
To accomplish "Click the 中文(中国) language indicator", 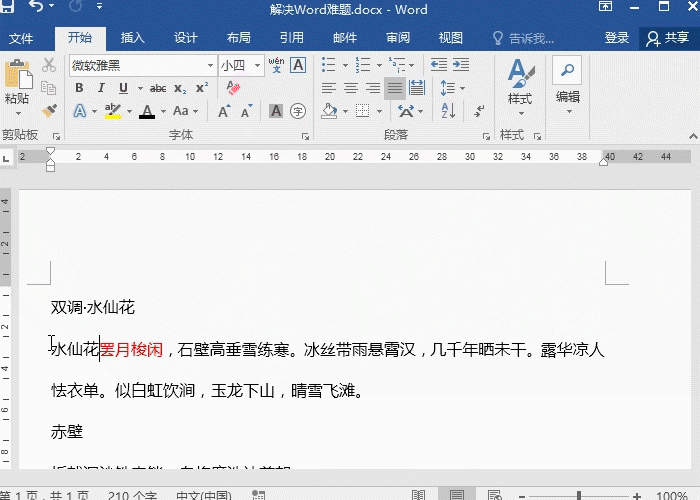I will [204, 496].
